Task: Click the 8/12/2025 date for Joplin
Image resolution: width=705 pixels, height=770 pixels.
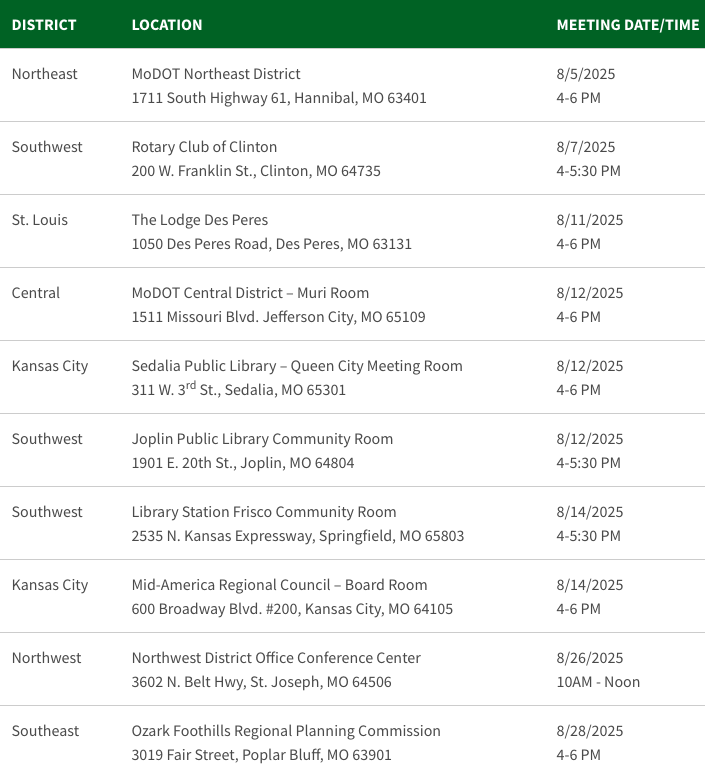Action: pos(589,439)
